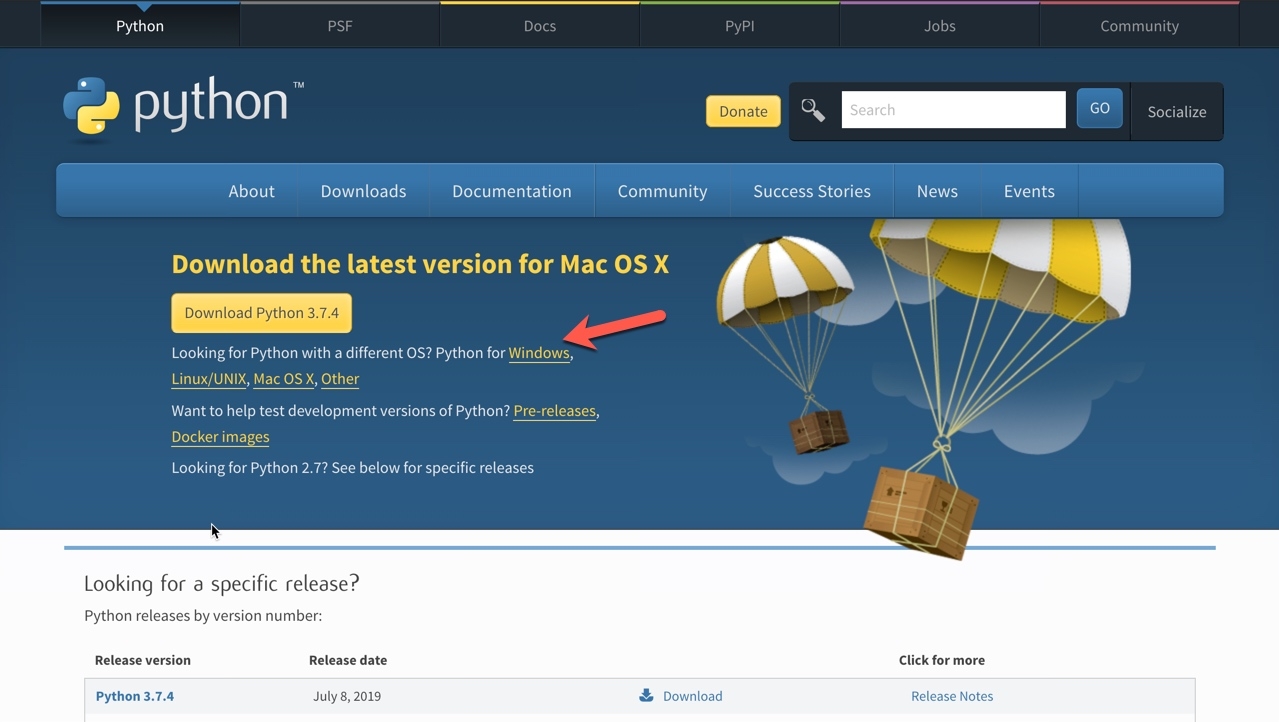
Task: Go to the Jobs top tab
Action: (939, 26)
